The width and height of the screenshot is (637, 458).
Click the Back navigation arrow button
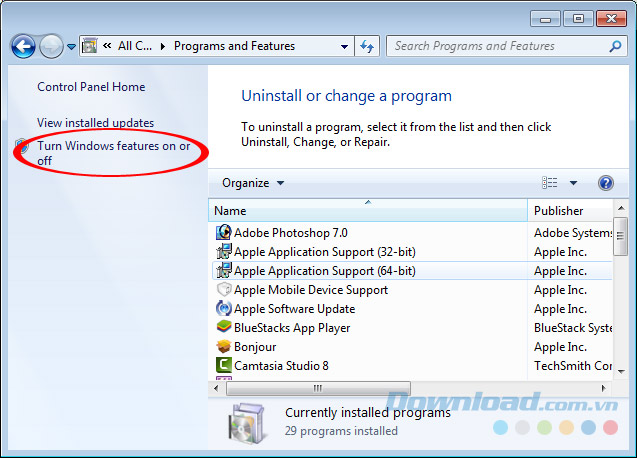(23, 46)
